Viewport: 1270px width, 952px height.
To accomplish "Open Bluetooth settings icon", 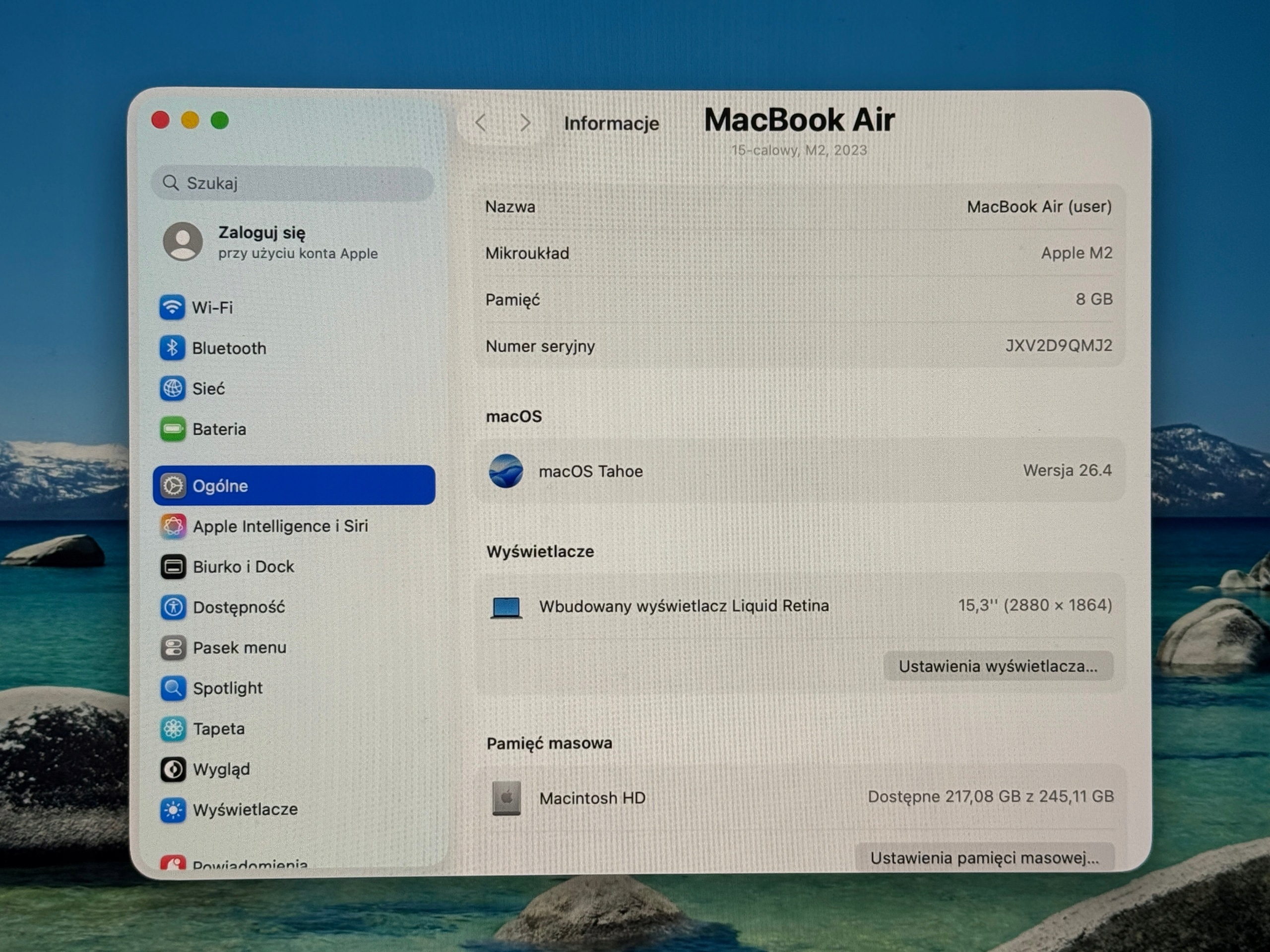I will [x=172, y=348].
